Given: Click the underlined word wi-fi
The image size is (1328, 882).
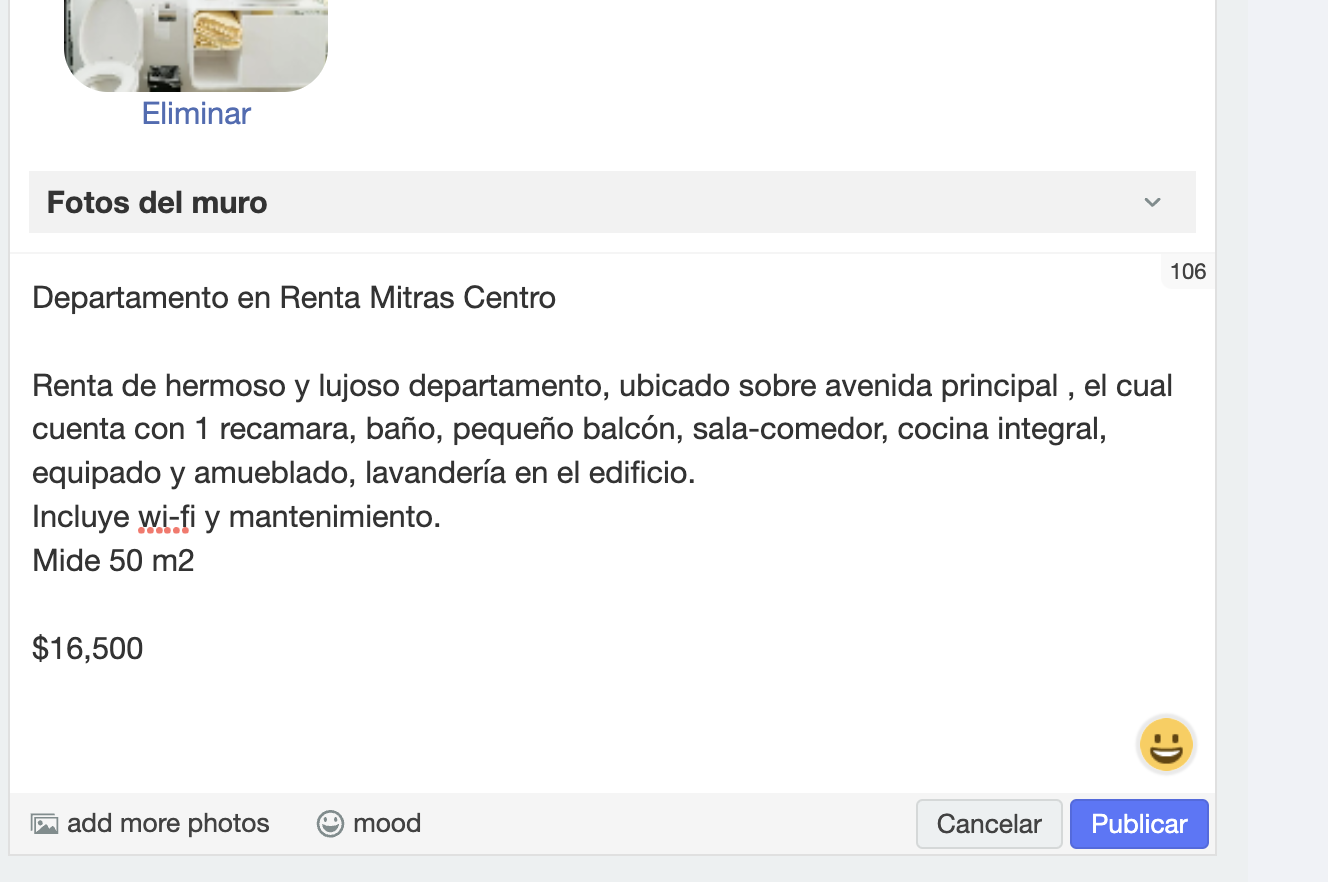Looking at the screenshot, I should [x=166, y=517].
